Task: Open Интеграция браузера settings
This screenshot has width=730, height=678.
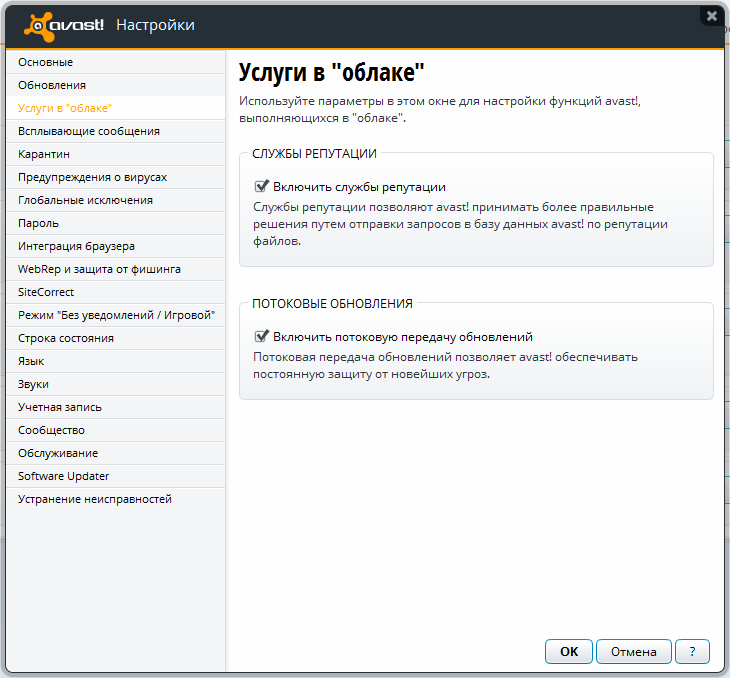Action: click(x=116, y=246)
